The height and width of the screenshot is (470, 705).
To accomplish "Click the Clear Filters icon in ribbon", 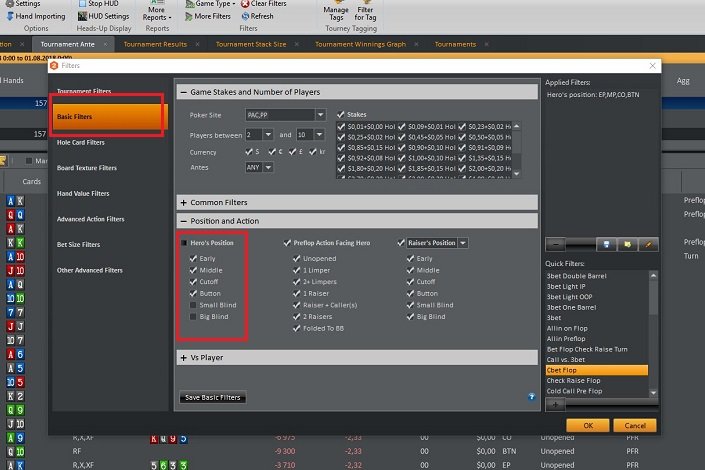I will pyautogui.click(x=245, y=4).
